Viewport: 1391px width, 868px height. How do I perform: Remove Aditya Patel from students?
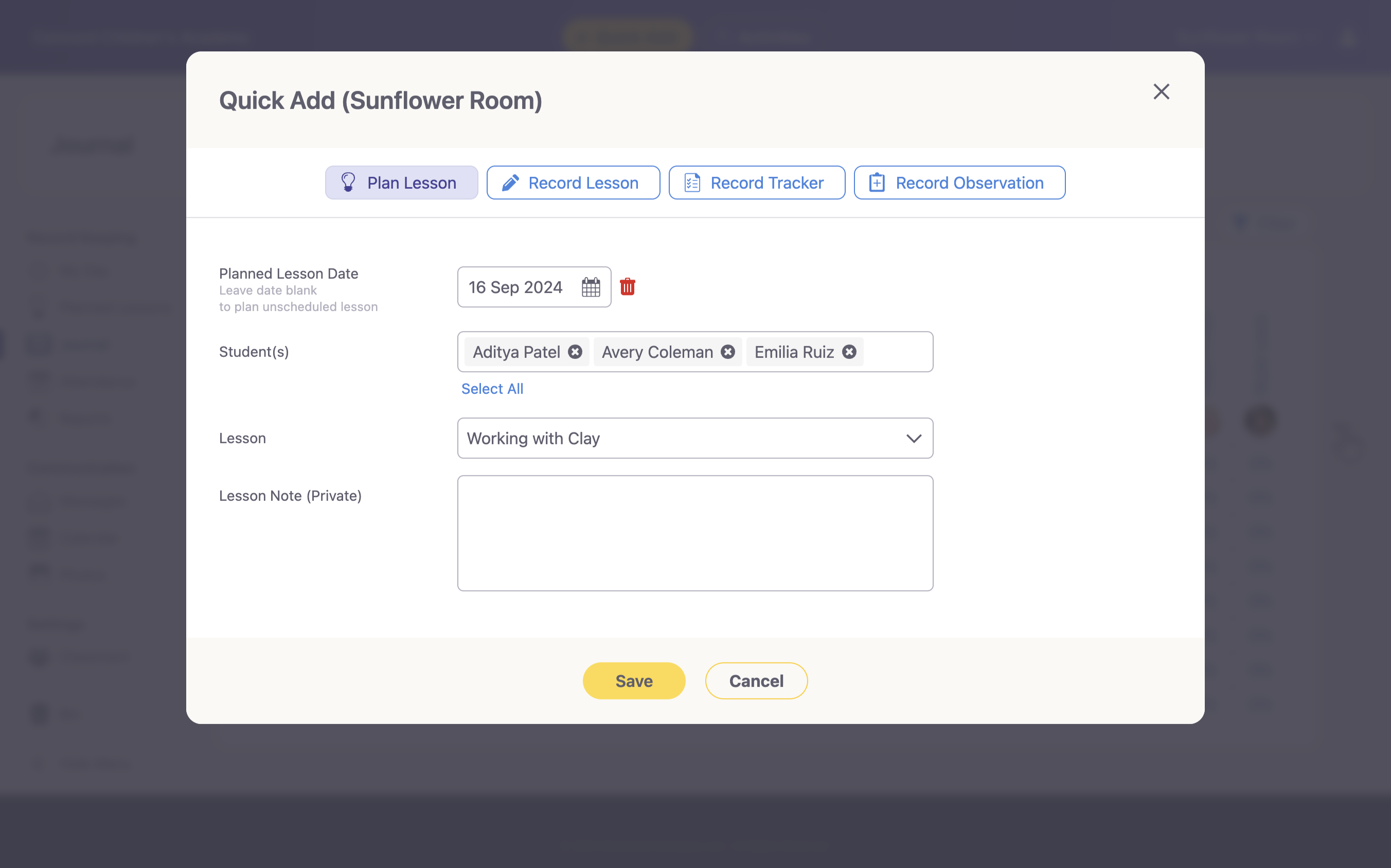[575, 352]
